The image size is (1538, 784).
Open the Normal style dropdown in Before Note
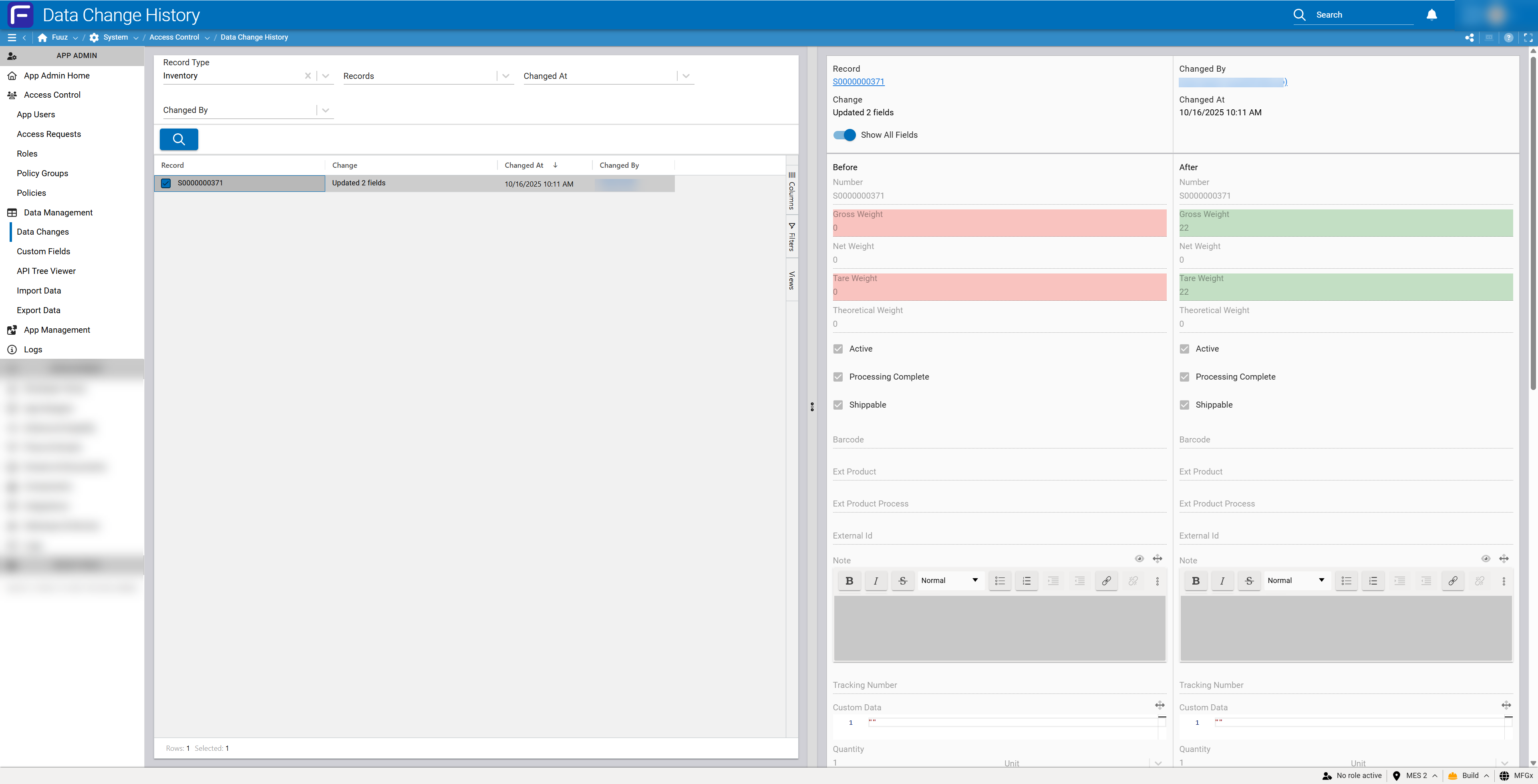tap(949, 580)
